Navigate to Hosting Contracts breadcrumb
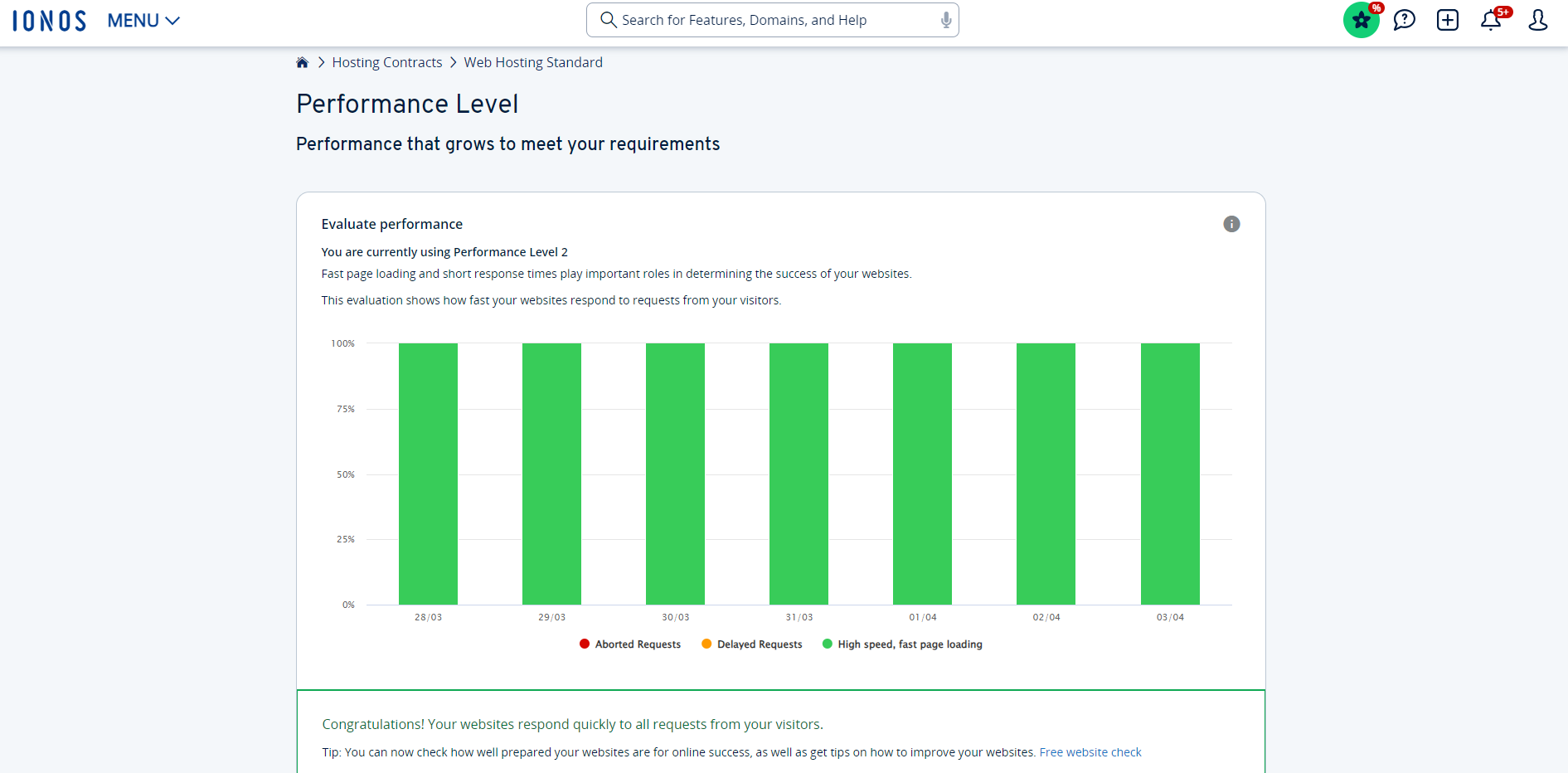1568x773 pixels. coord(386,61)
